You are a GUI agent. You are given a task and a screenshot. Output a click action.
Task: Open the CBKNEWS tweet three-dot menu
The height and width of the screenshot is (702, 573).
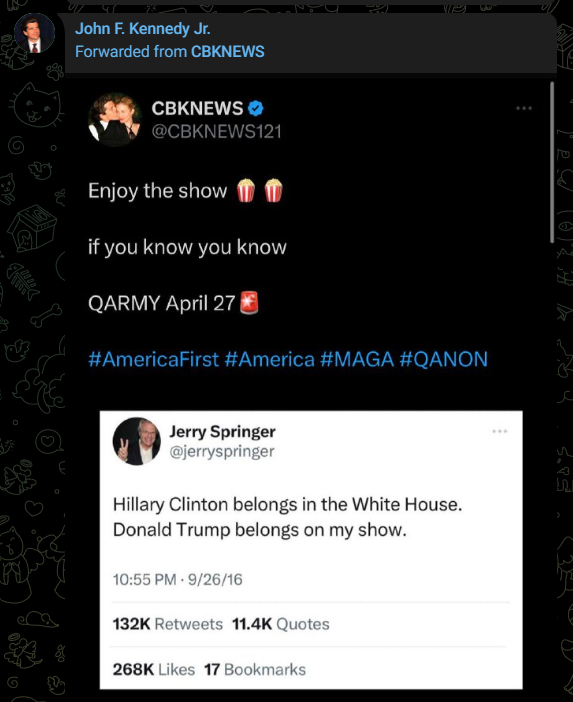(x=524, y=108)
